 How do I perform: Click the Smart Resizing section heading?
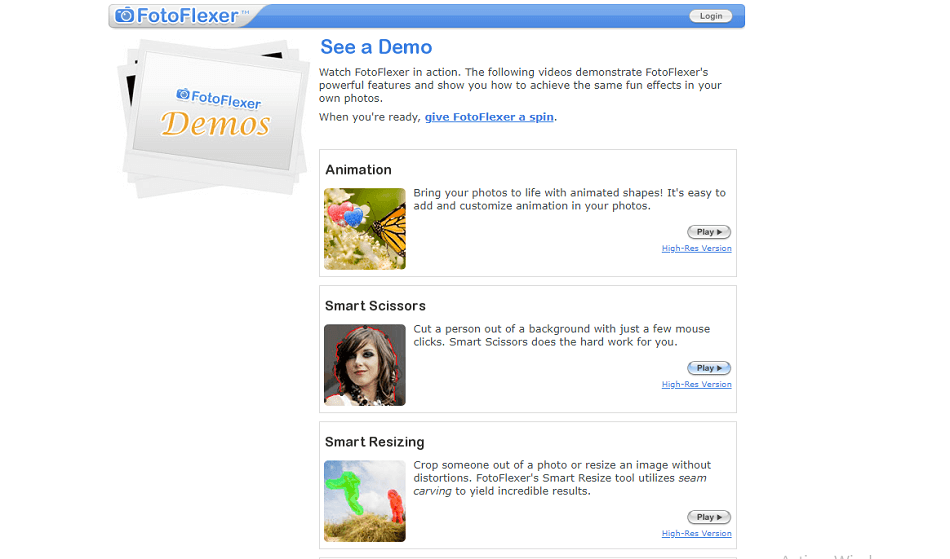coord(374,442)
